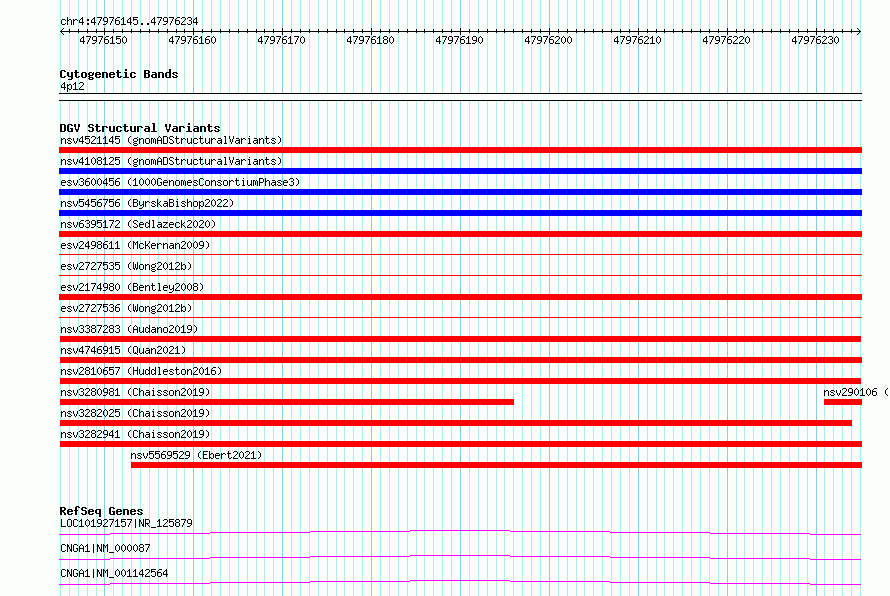The width and height of the screenshot is (890, 596).
Task: Select the red bar under nsv5569529
Action: (497, 465)
